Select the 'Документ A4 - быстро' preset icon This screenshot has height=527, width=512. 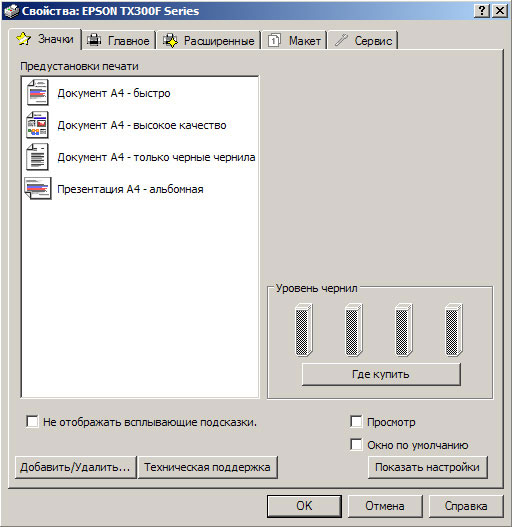37,92
